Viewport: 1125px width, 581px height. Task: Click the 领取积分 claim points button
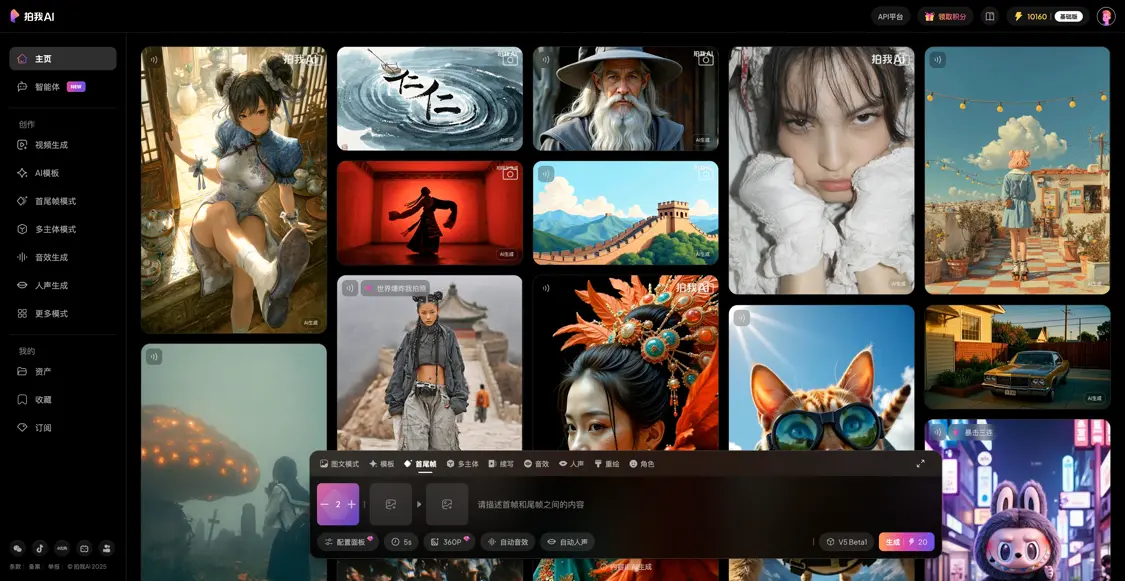coord(945,16)
